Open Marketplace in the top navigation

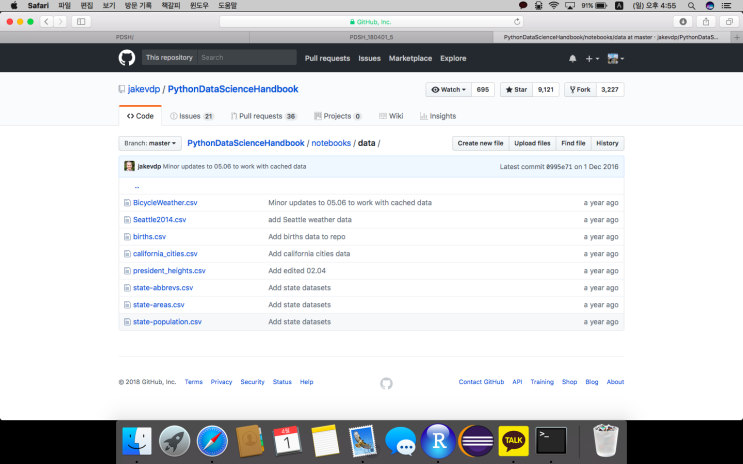pos(410,58)
